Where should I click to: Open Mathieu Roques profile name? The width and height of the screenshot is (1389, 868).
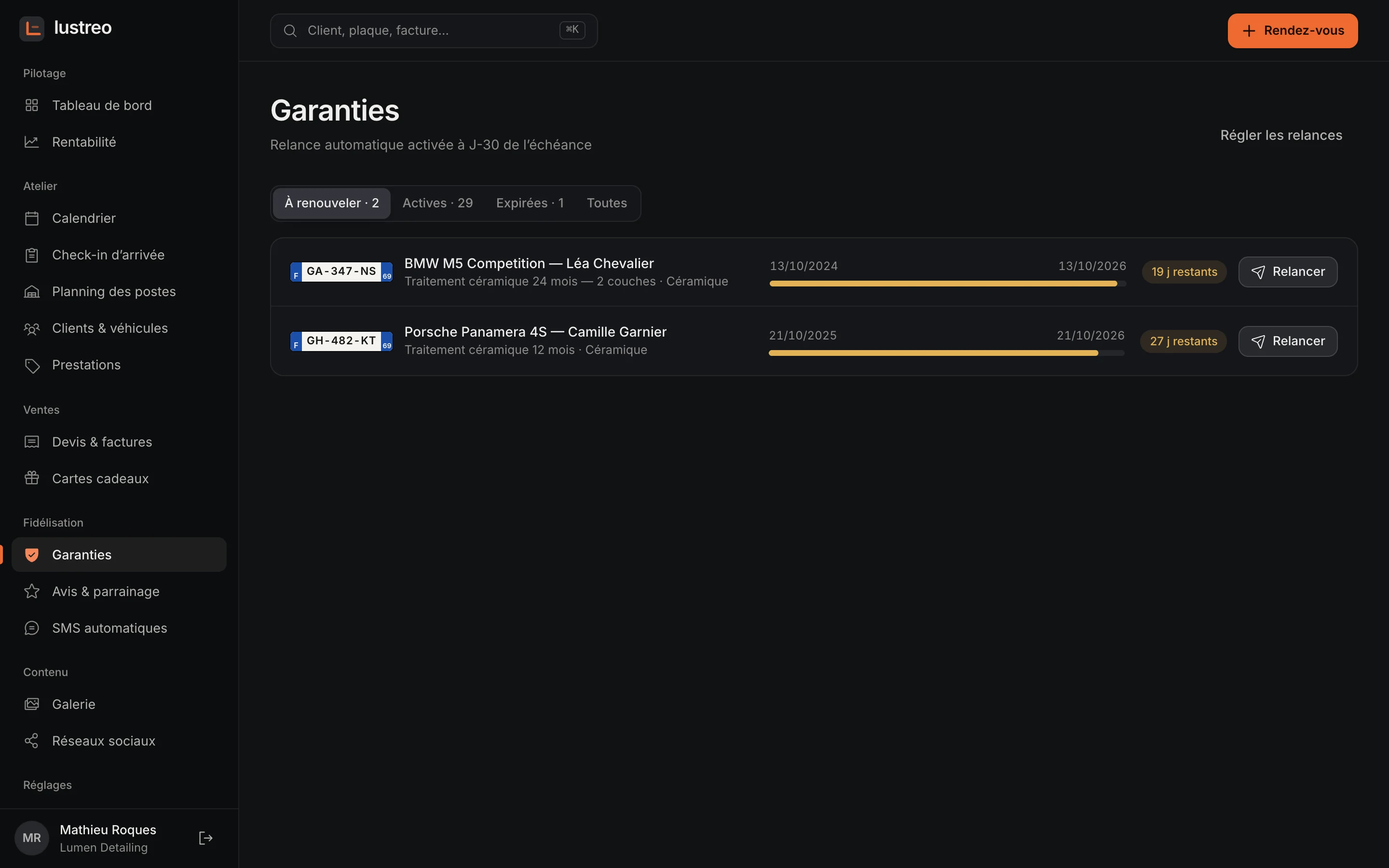[108, 830]
